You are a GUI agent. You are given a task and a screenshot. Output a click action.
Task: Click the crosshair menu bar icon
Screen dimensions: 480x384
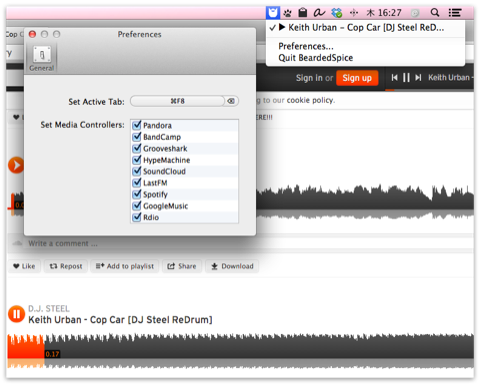point(354,13)
